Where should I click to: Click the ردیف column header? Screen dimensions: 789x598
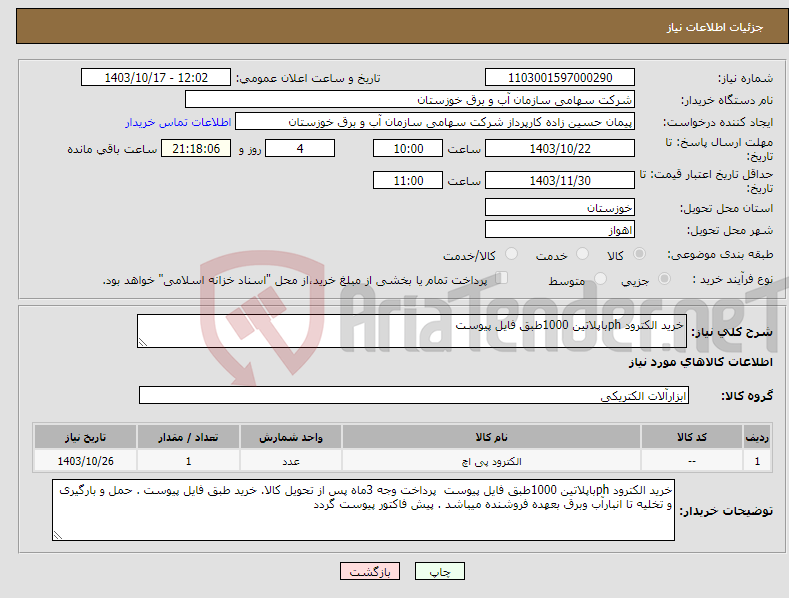pos(757,437)
